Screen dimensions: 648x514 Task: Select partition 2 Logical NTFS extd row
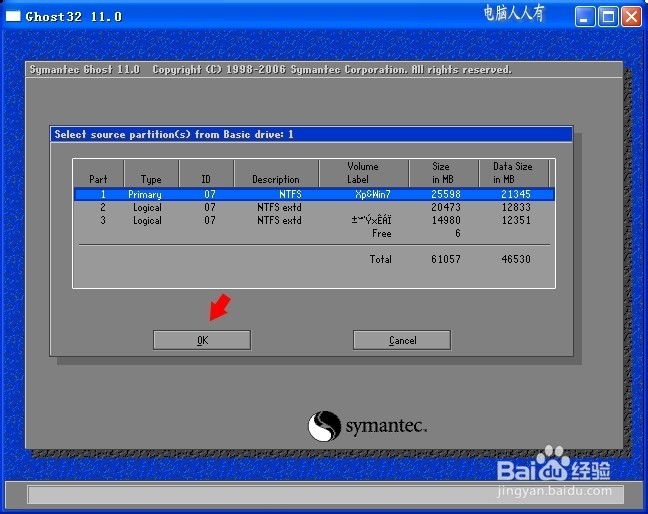pos(314,207)
